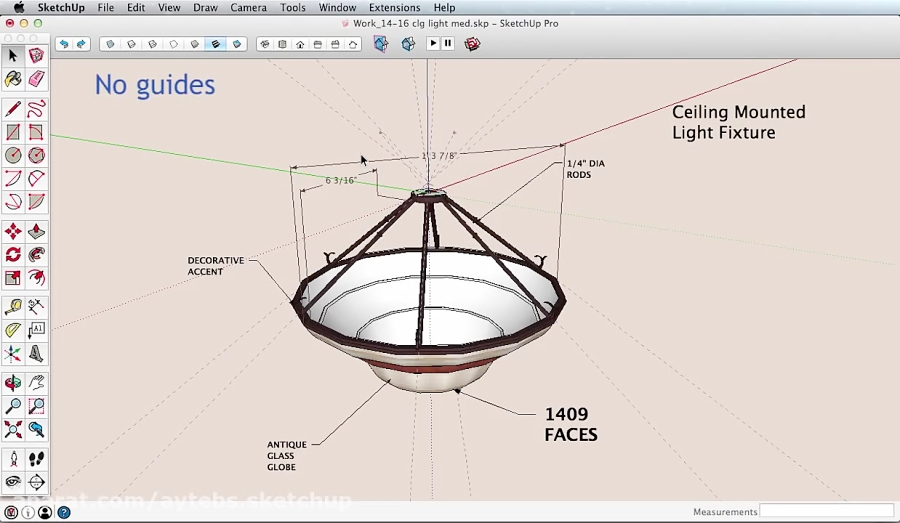Select the Orbit camera tool

click(x=13, y=382)
